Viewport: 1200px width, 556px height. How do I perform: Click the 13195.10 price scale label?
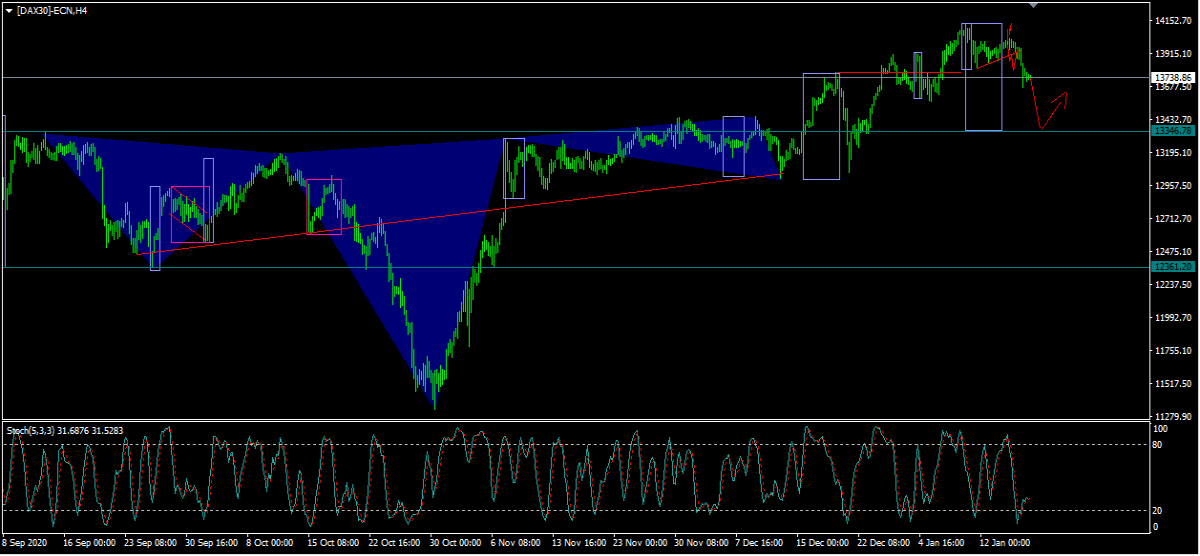pyautogui.click(x=1172, y=152)
